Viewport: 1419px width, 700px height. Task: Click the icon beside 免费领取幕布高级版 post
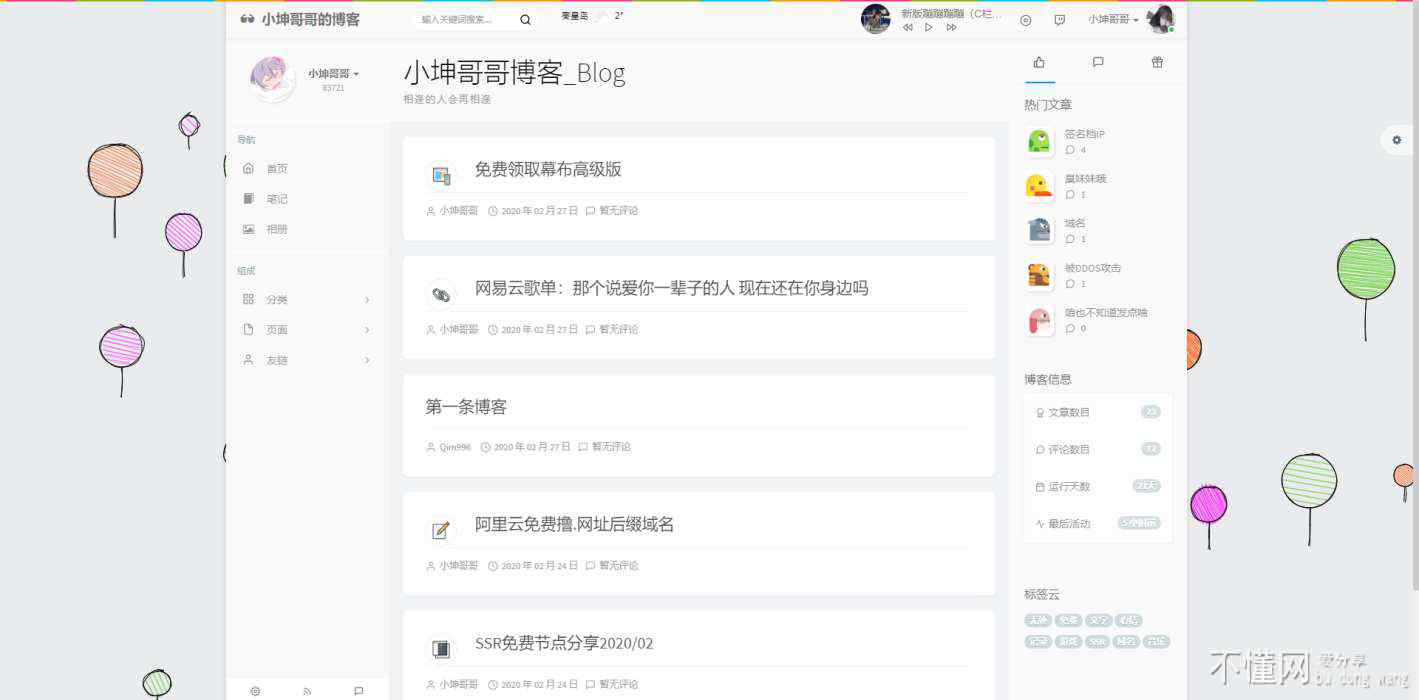441,176
